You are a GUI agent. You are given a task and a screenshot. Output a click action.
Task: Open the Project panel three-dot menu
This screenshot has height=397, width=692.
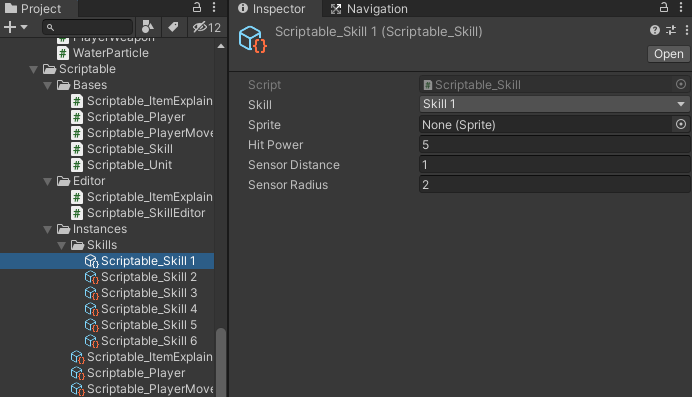[x=214, y=7]
